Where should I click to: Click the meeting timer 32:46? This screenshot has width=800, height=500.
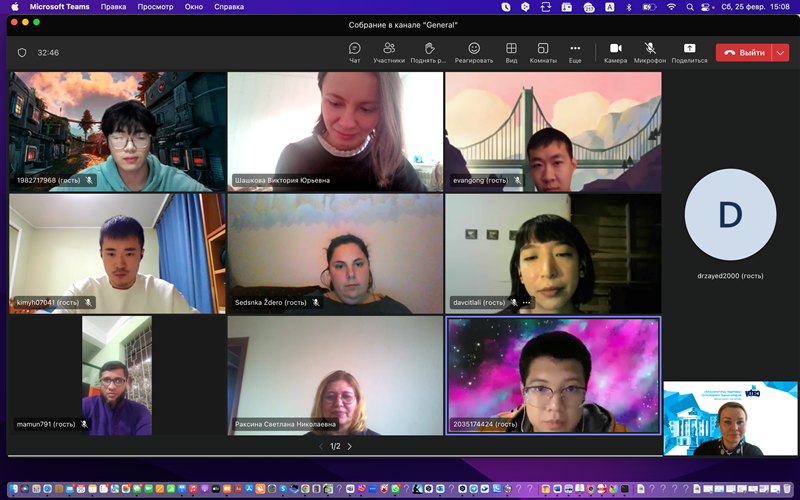(48, 53)
